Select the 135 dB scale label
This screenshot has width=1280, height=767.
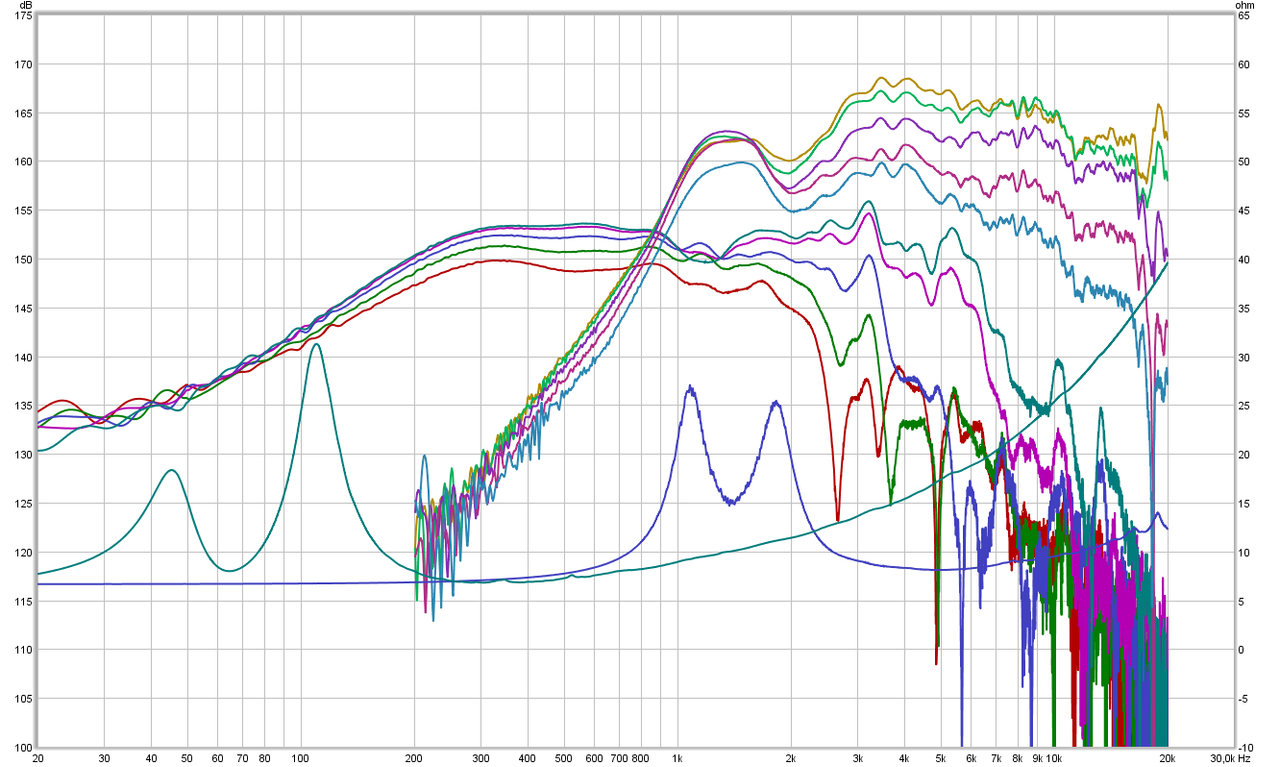[22, 406]
